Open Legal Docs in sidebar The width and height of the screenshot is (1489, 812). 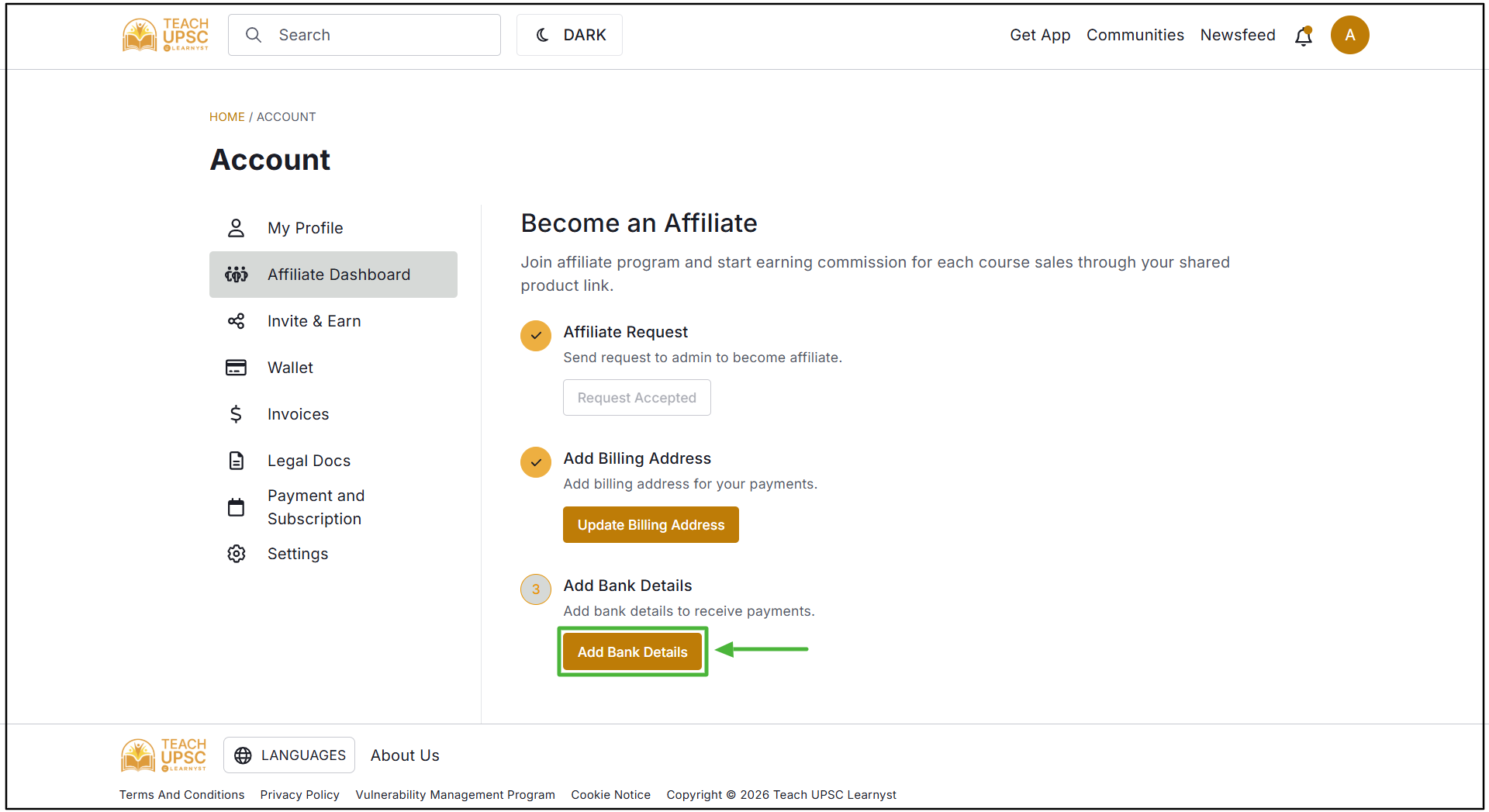pyautogui.click(x=333, y=461)
